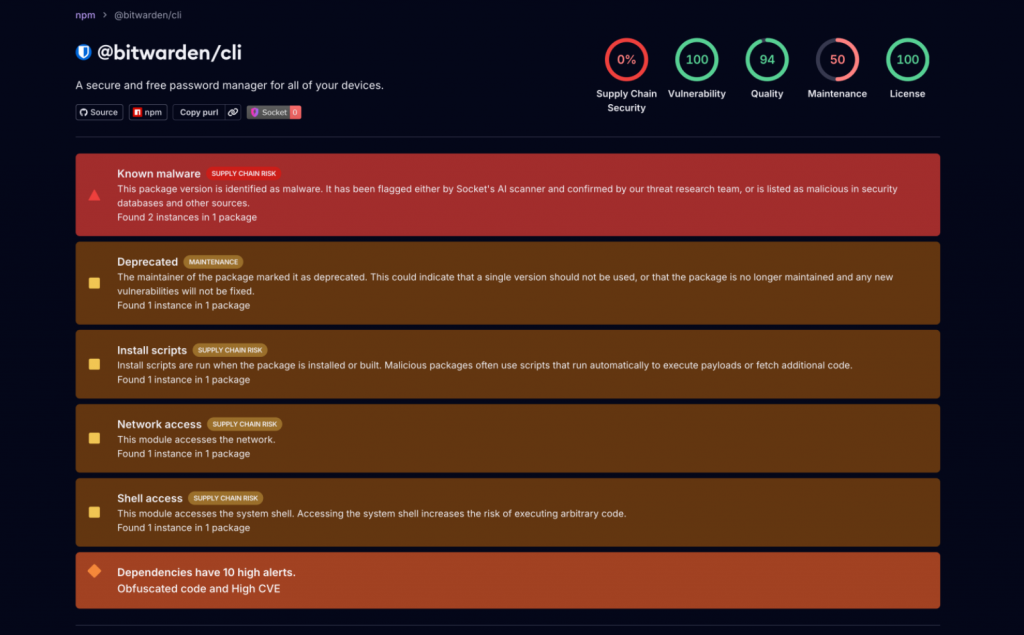Click the yellow square icon beside Shell access
The image size is (1024, 635).
94,512
